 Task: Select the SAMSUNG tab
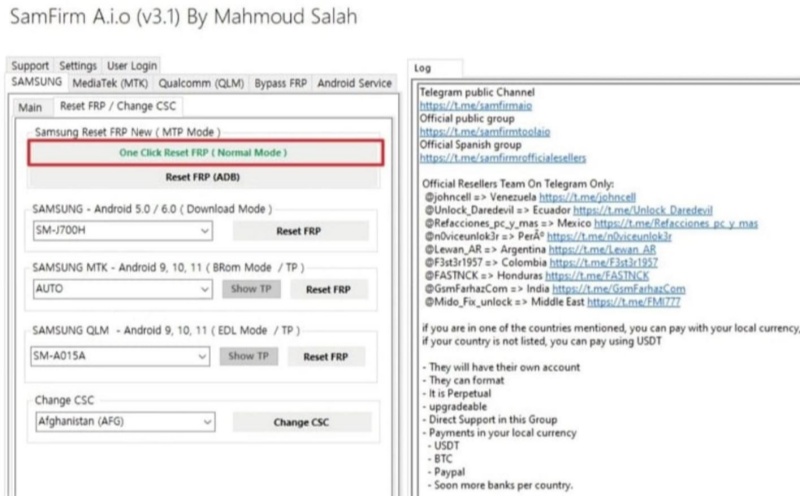point(37,82)
